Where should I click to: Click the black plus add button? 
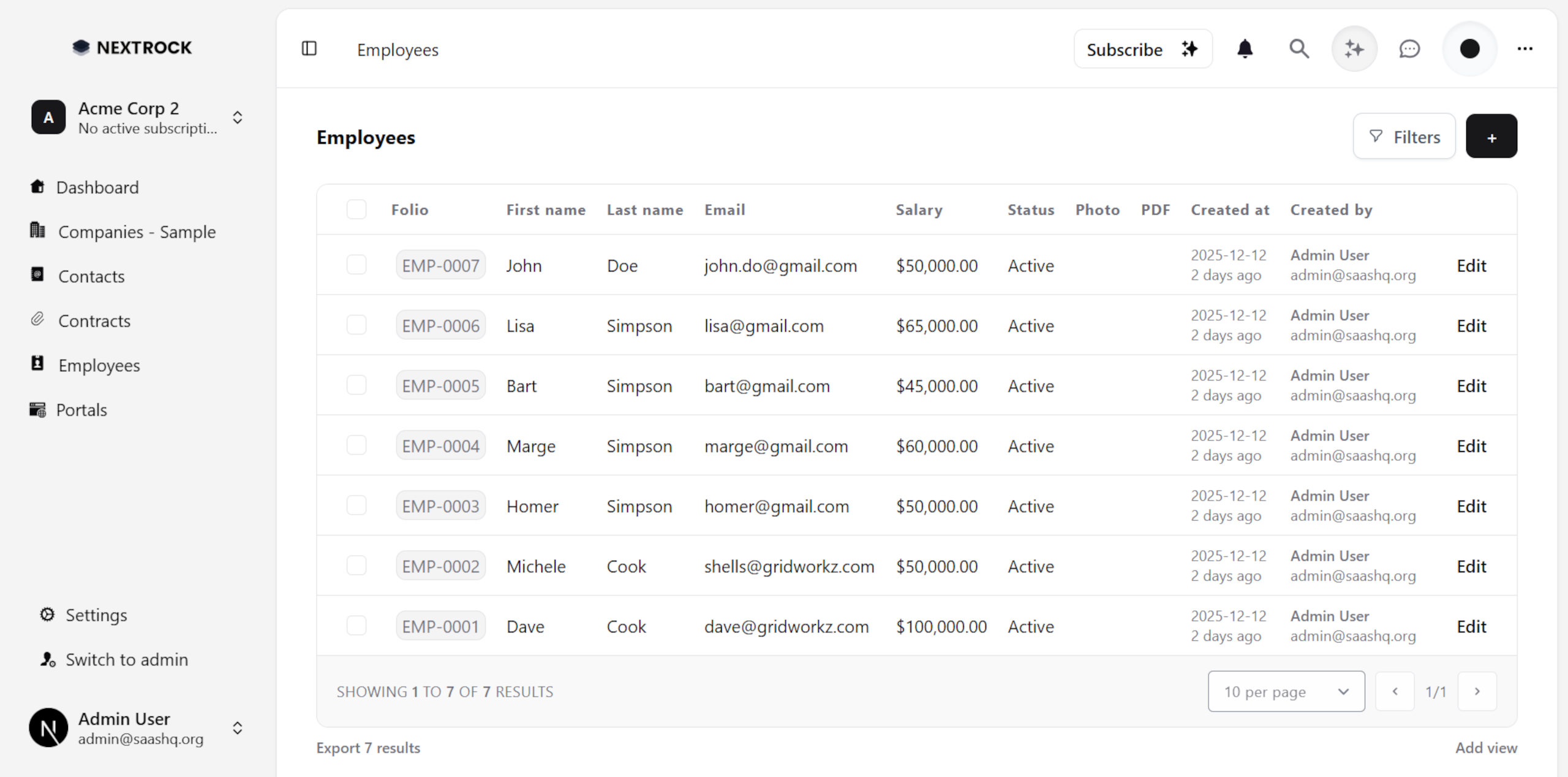click(1491, 137)
